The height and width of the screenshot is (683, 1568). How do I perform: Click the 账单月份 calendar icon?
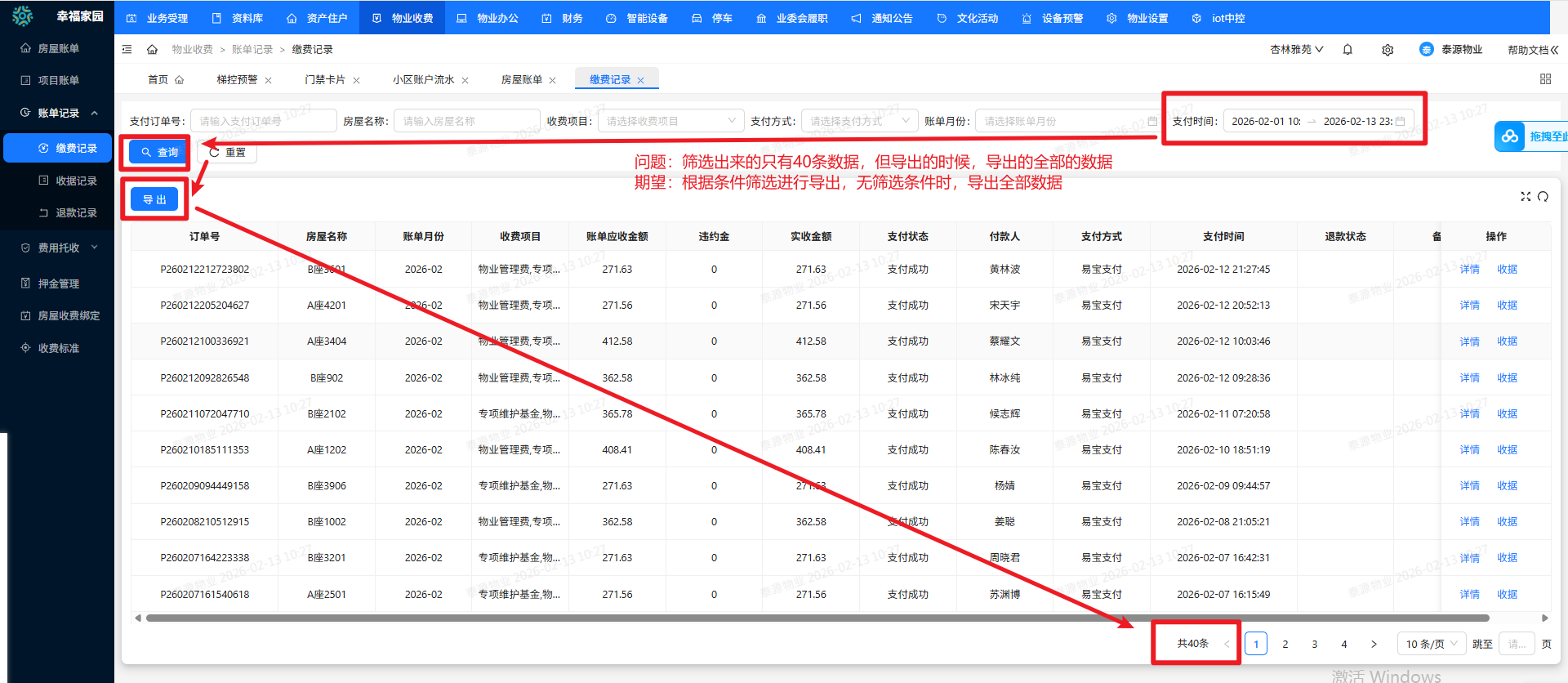(x=1152, y=121)
